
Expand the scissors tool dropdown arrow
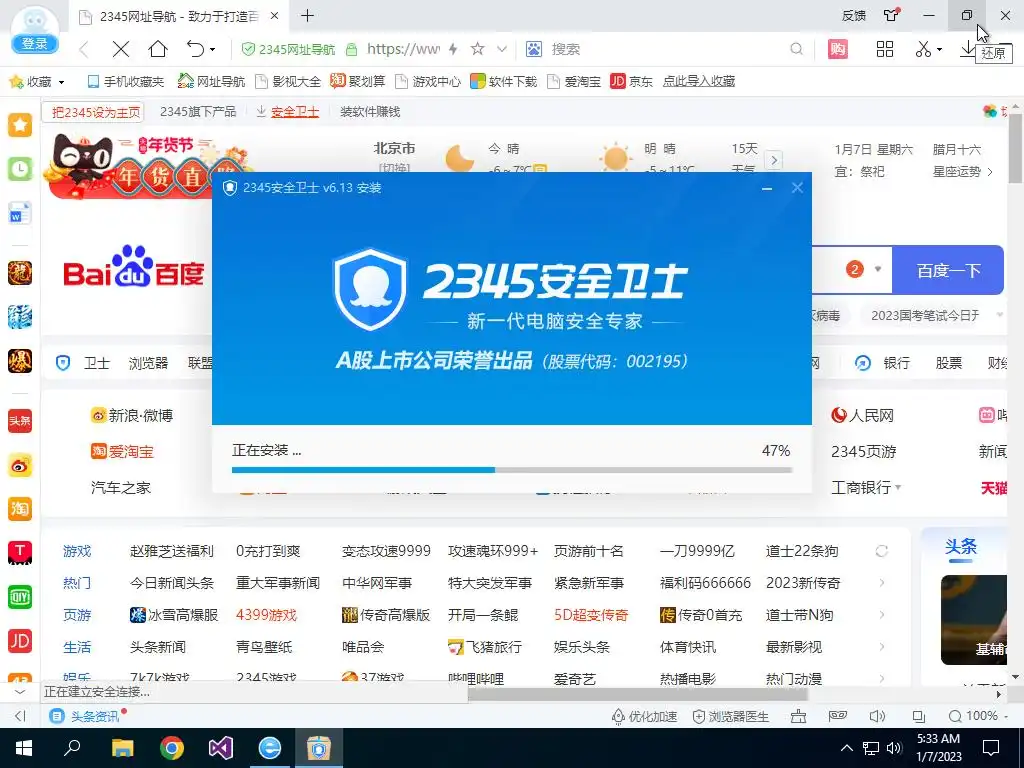[939, 50]
